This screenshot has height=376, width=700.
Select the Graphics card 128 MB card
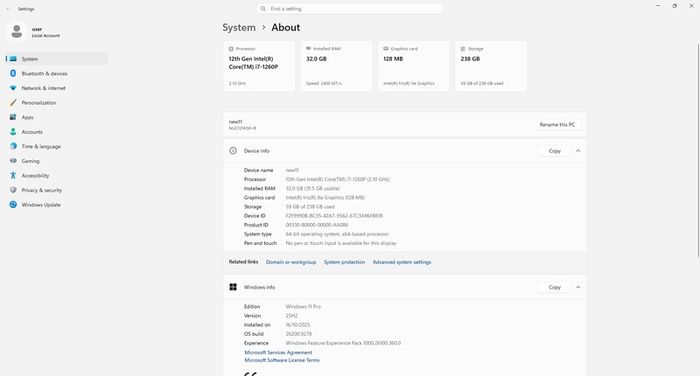click(413, 66)
